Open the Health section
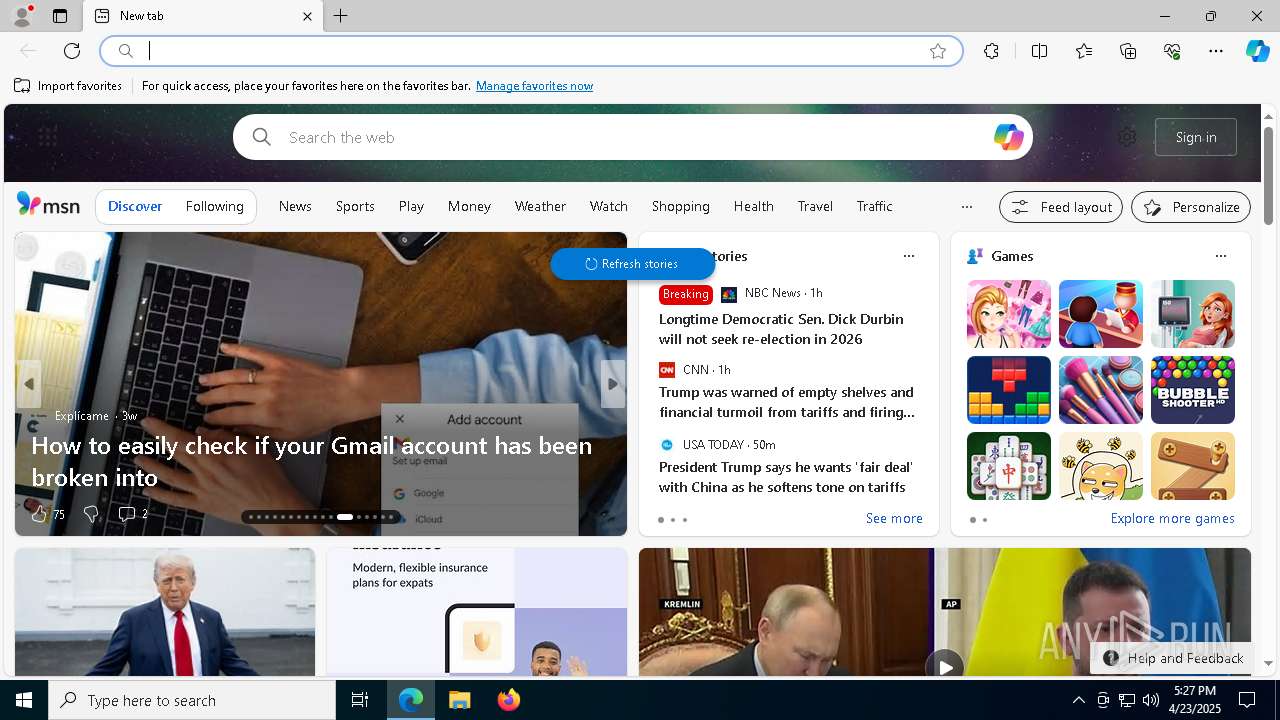Image resolution: width=1280 pixels, height=720 pixels. [753, 206]
